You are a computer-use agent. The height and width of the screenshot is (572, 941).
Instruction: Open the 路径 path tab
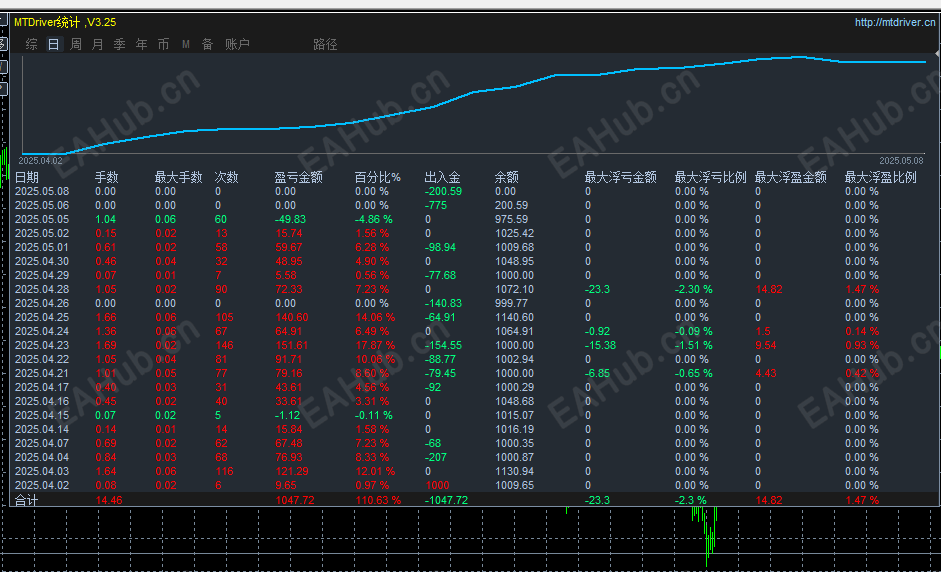tap(325, 44)
